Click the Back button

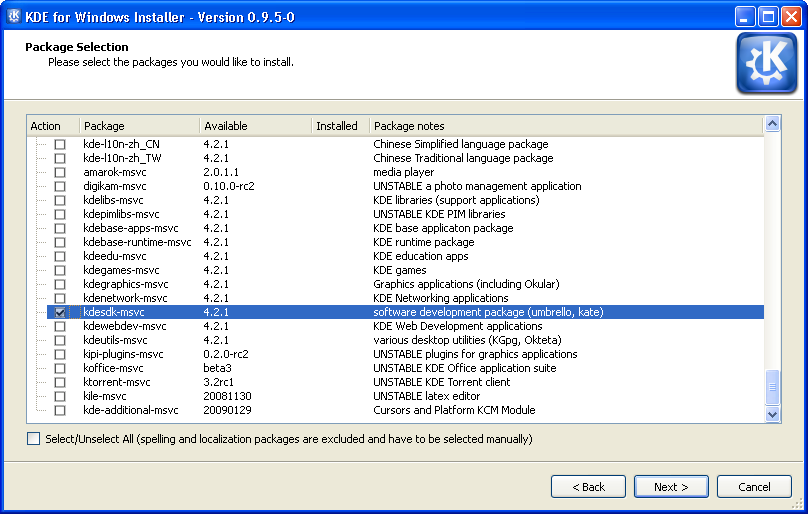(x=588, y=487)
